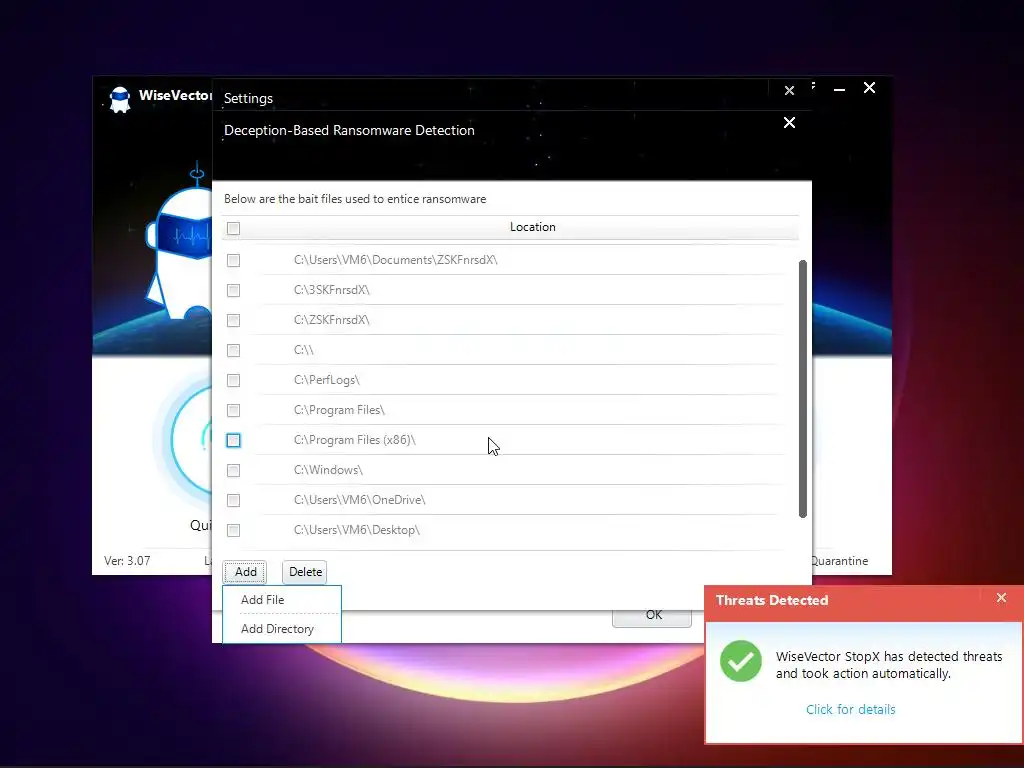Check the C:\Windows\ row checkbox
Screen dimensions: 1024x768
233,470
